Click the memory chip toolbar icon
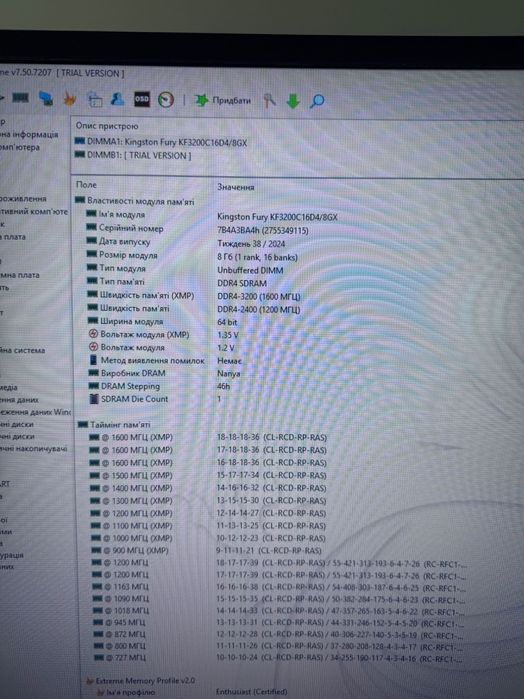524x699 pixels. (x=20, y=98)
